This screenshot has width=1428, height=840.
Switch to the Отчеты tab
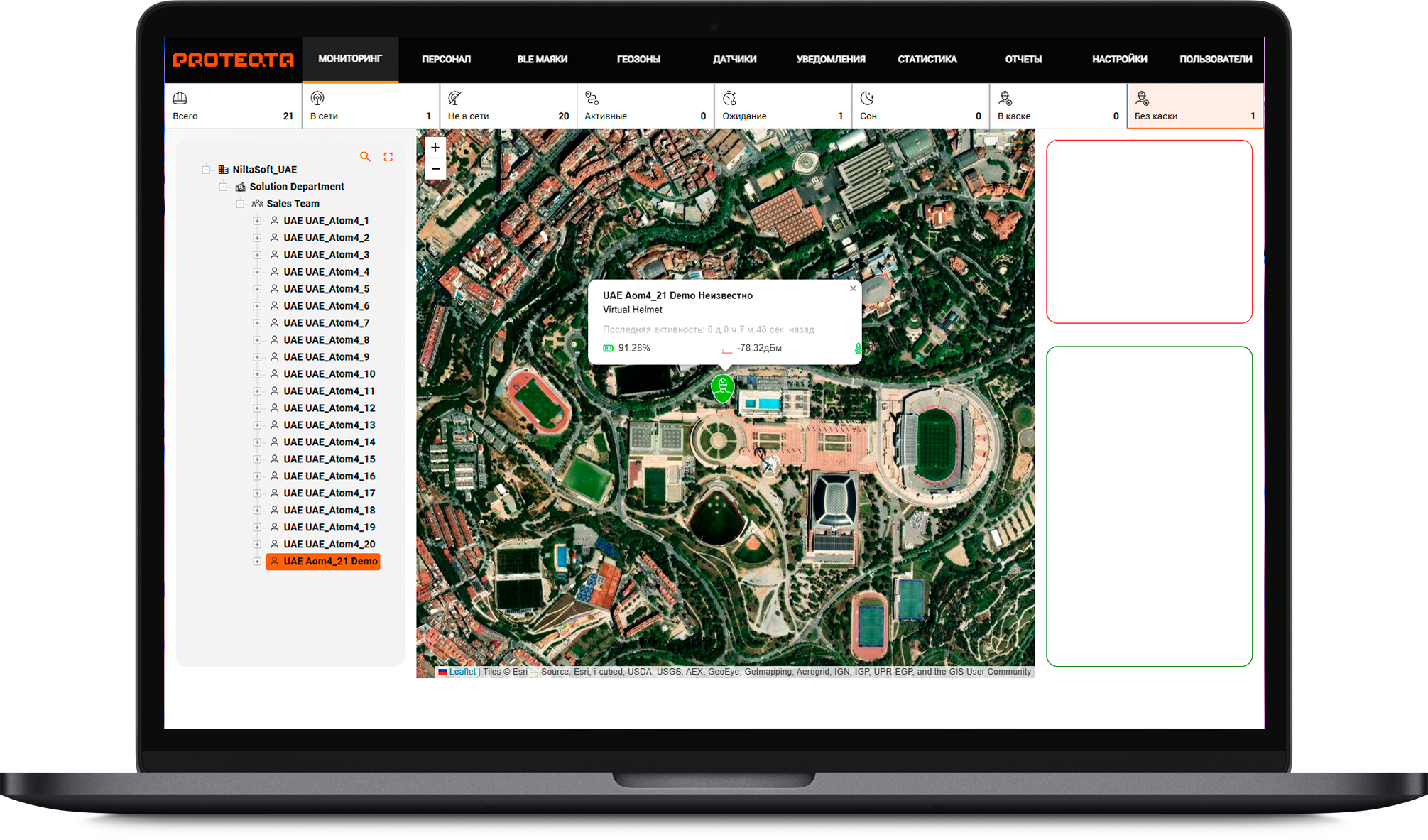point(1023,60)
